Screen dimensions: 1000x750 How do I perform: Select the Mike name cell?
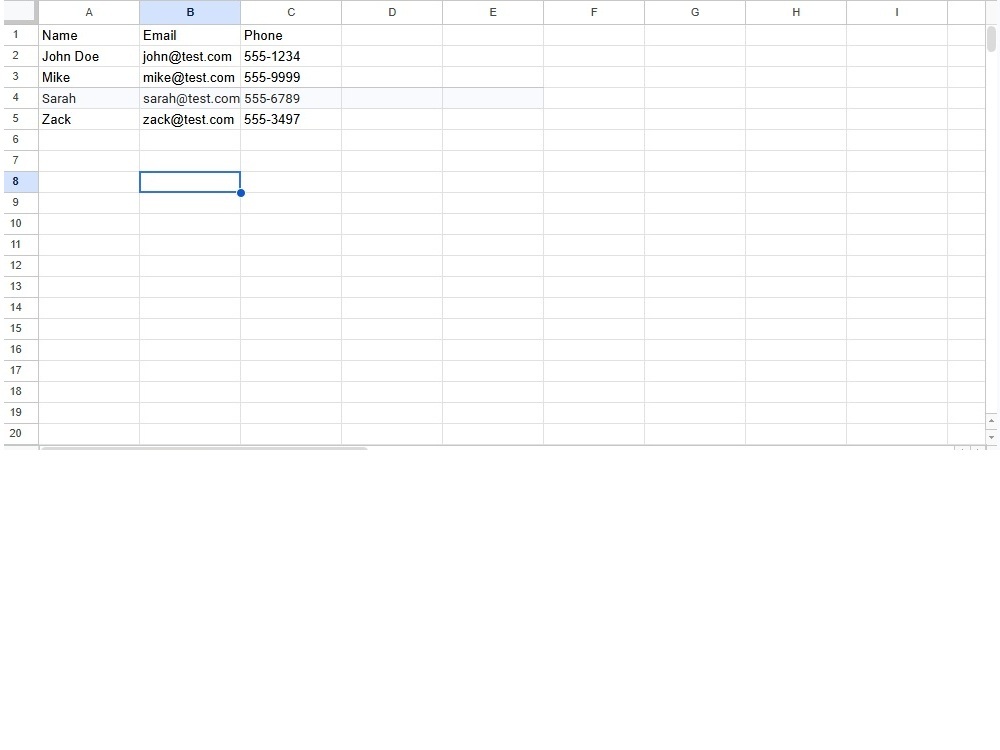(89, 77)
